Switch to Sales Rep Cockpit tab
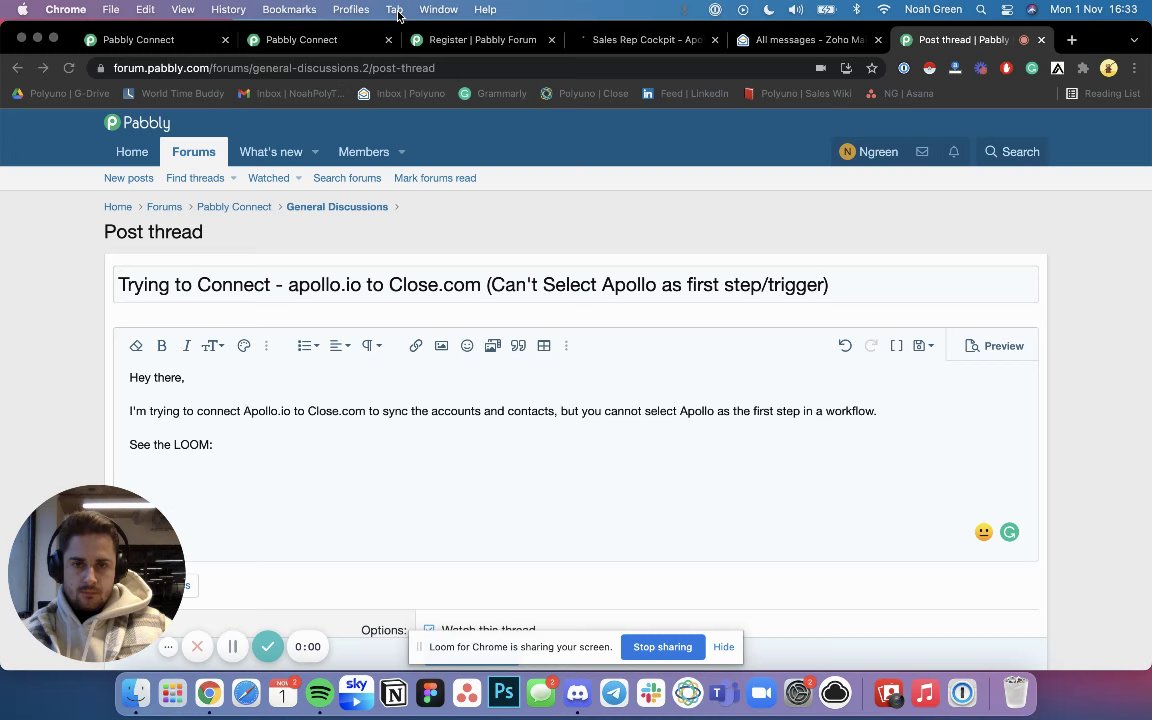1152x720 pixels. tap(647, 40)
